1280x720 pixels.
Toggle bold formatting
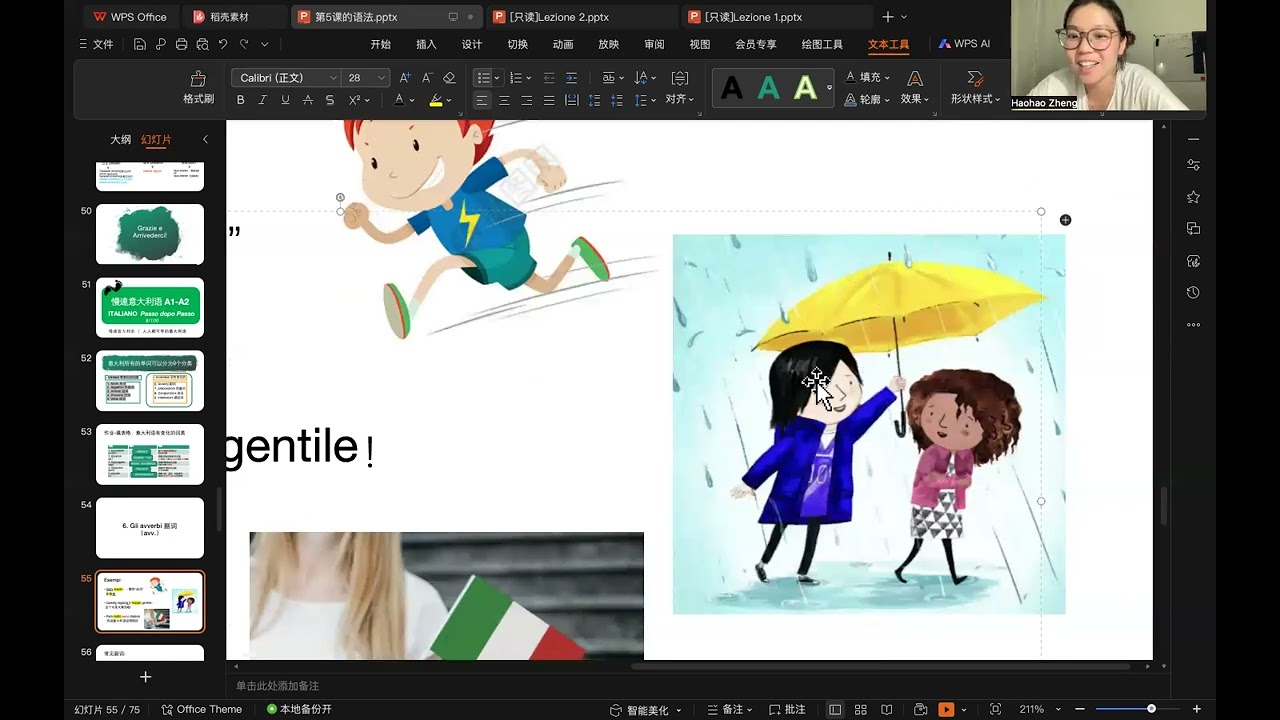[240, 100]
